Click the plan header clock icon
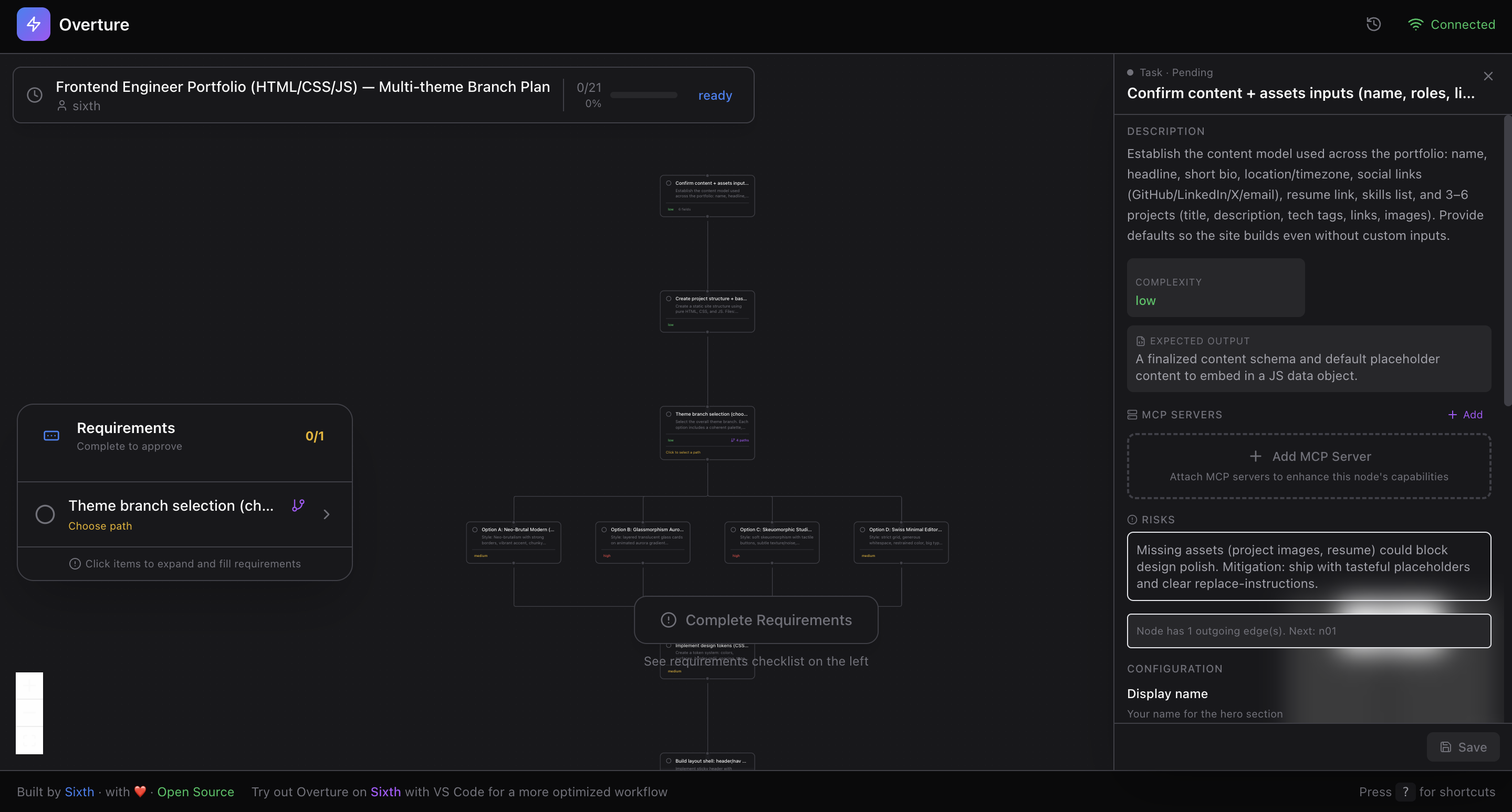 click(x=35, y=95)
